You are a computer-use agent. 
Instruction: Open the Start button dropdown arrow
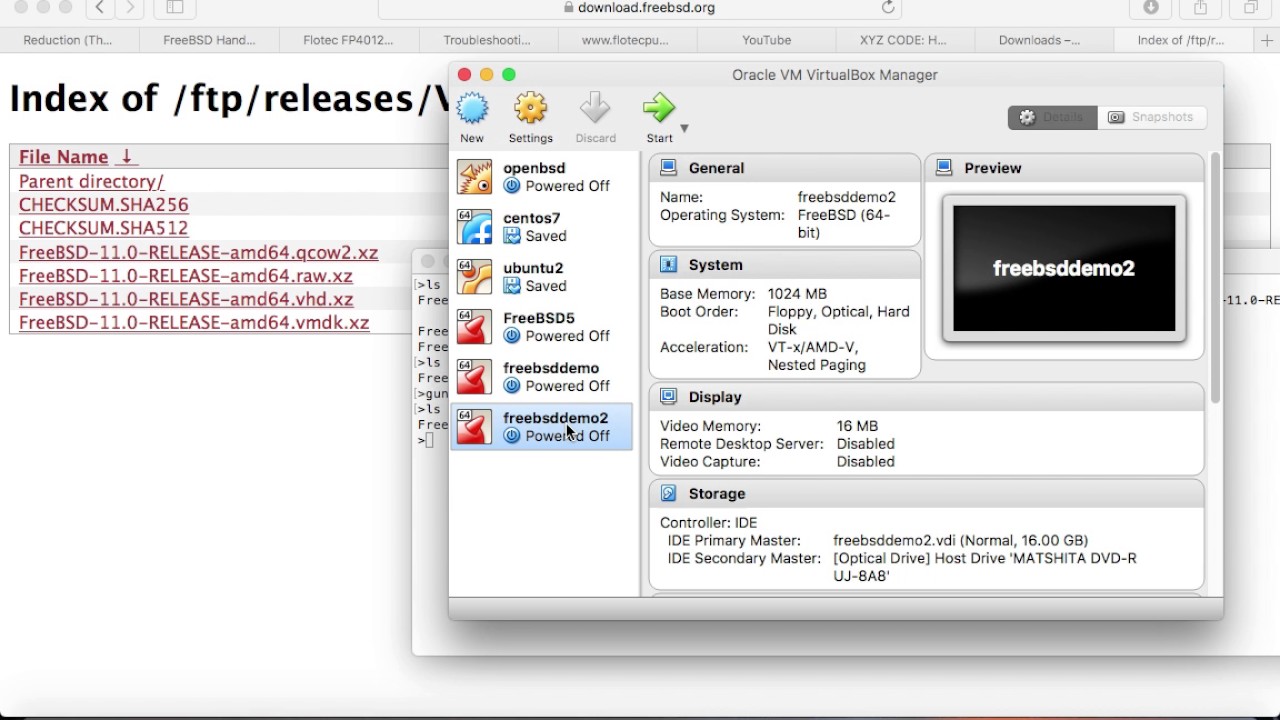point(684,128)
